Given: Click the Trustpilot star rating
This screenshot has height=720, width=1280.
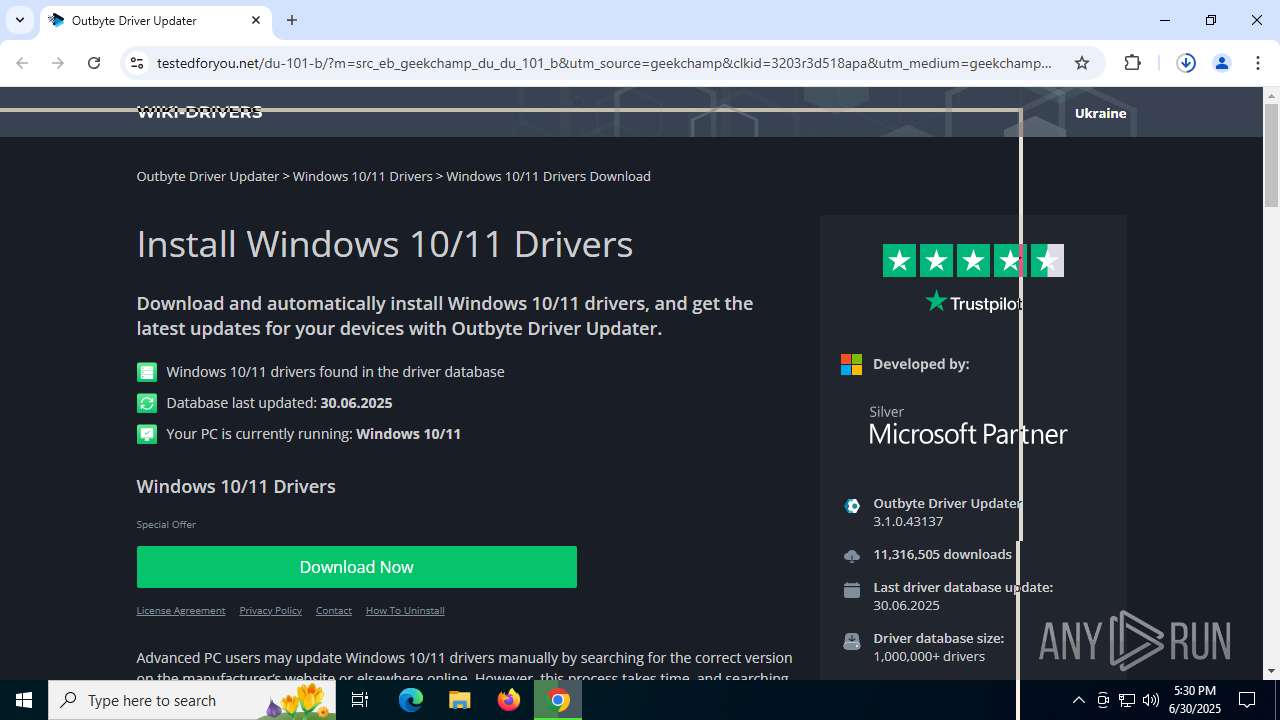Looking at the screenshot, I should pyautogui.click(x=973, y=261).
